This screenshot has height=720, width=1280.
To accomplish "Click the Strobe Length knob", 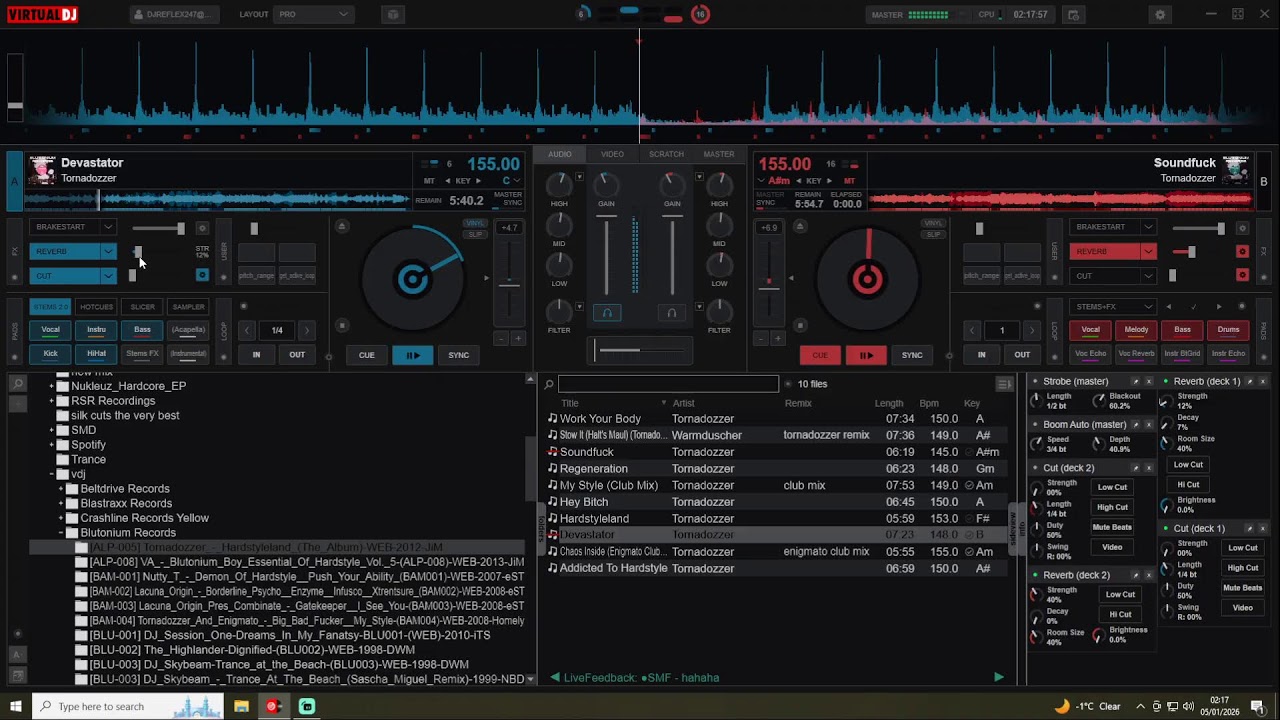I will click(1036, 401).
